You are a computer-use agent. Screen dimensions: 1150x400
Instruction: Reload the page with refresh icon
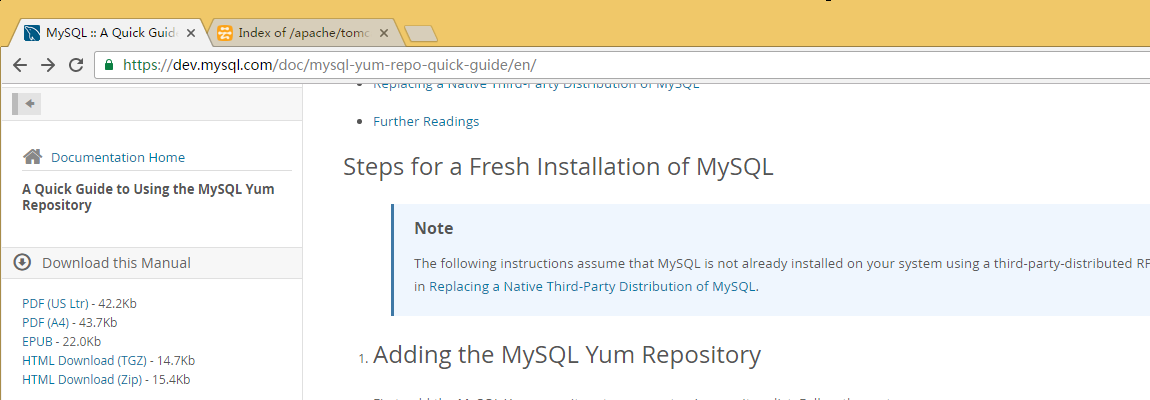[76, 65]
